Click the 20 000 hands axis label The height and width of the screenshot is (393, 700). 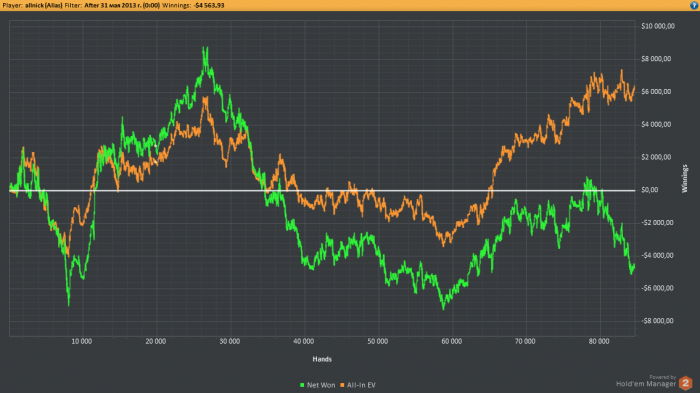click(x=155, y=341)
